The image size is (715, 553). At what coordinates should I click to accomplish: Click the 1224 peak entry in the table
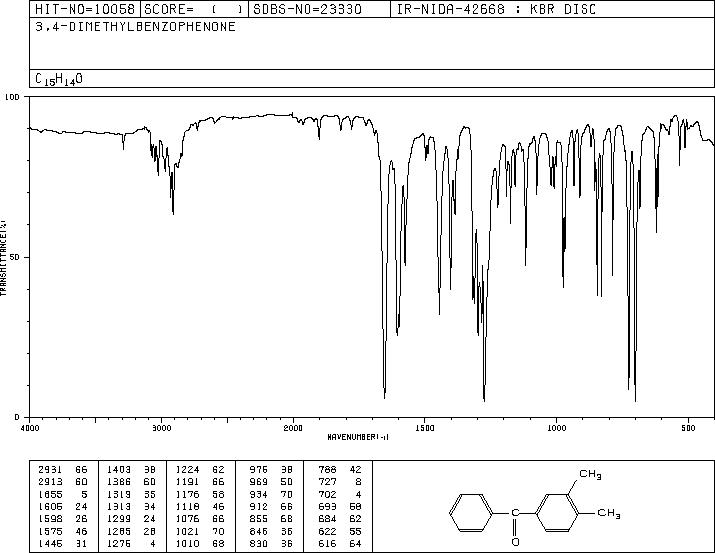200,470
